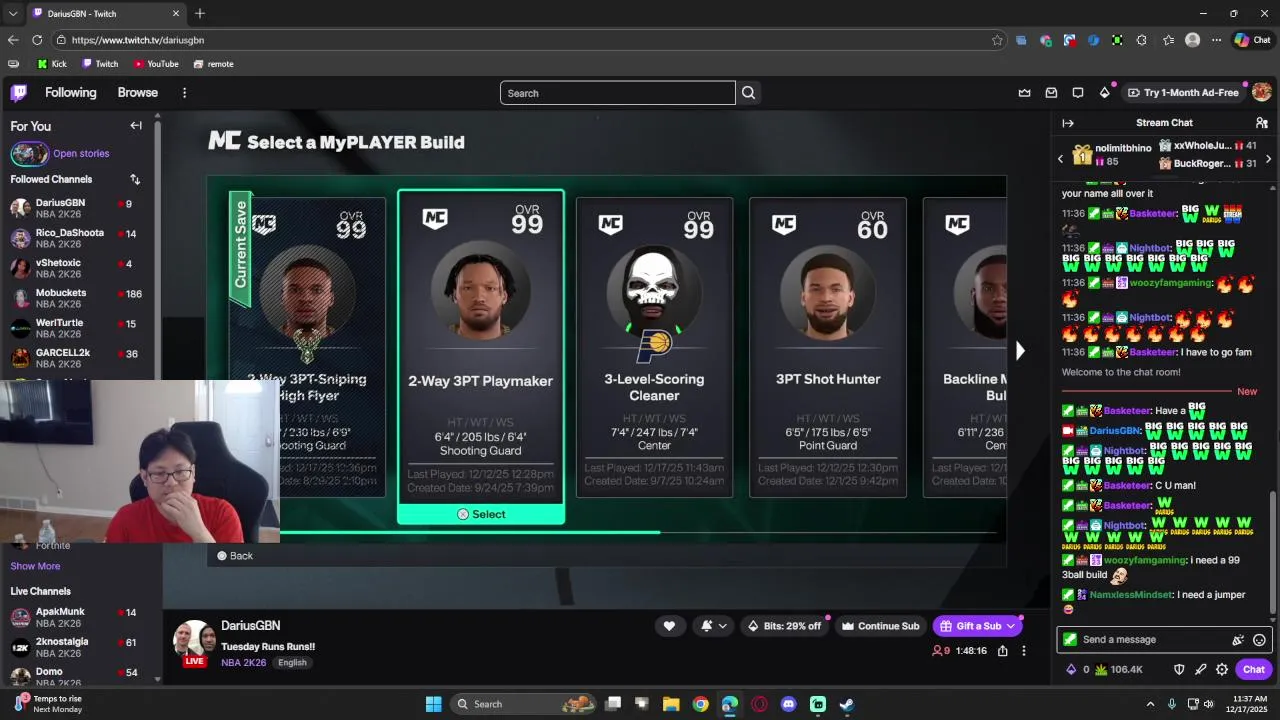Open the Prime loot crown icon
Viewport: 1280px width, 720px height.
1024,93
